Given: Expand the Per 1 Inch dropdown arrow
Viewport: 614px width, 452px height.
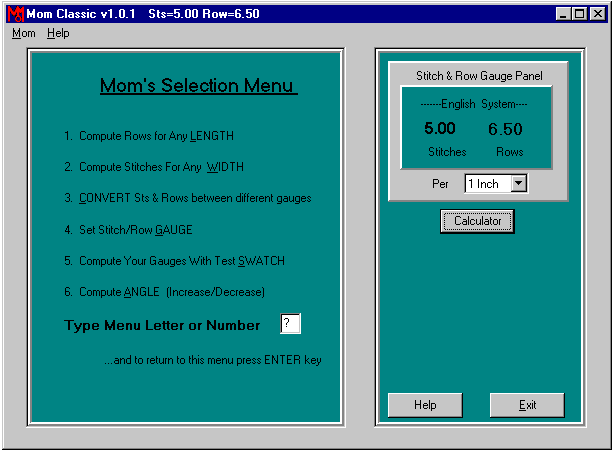Looking at the screenshot, I should tap(518, 184).
